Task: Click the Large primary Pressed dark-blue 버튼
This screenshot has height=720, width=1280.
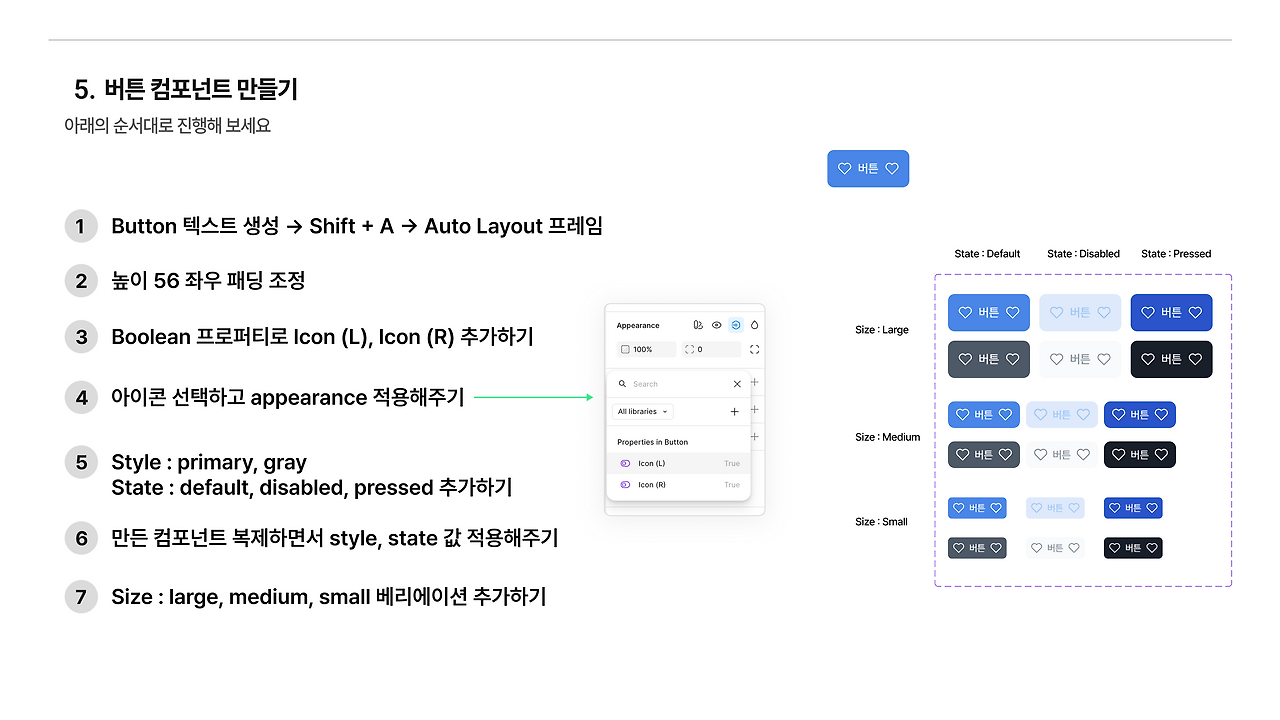Action: pos(1171,313)
